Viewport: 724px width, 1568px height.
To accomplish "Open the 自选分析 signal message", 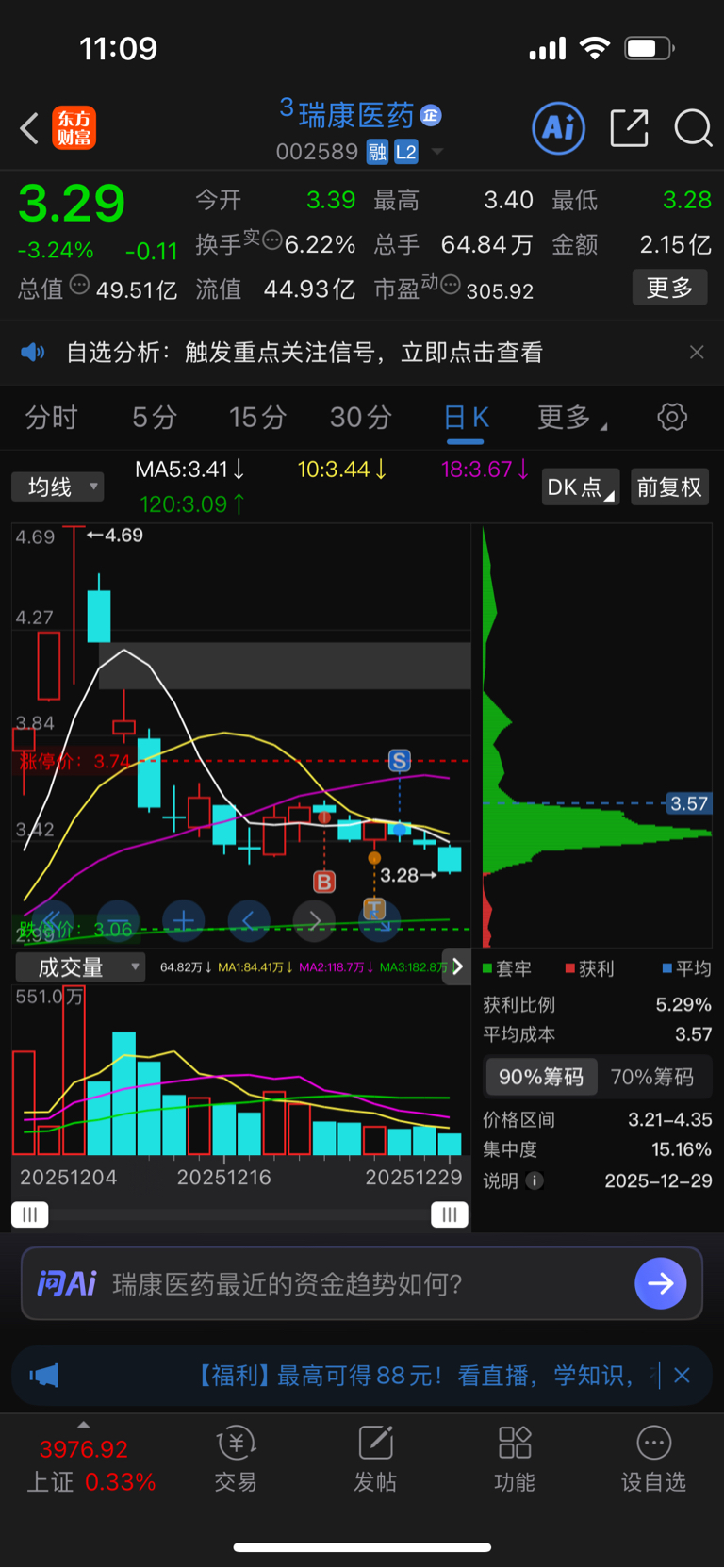I will tap(304, 353).
